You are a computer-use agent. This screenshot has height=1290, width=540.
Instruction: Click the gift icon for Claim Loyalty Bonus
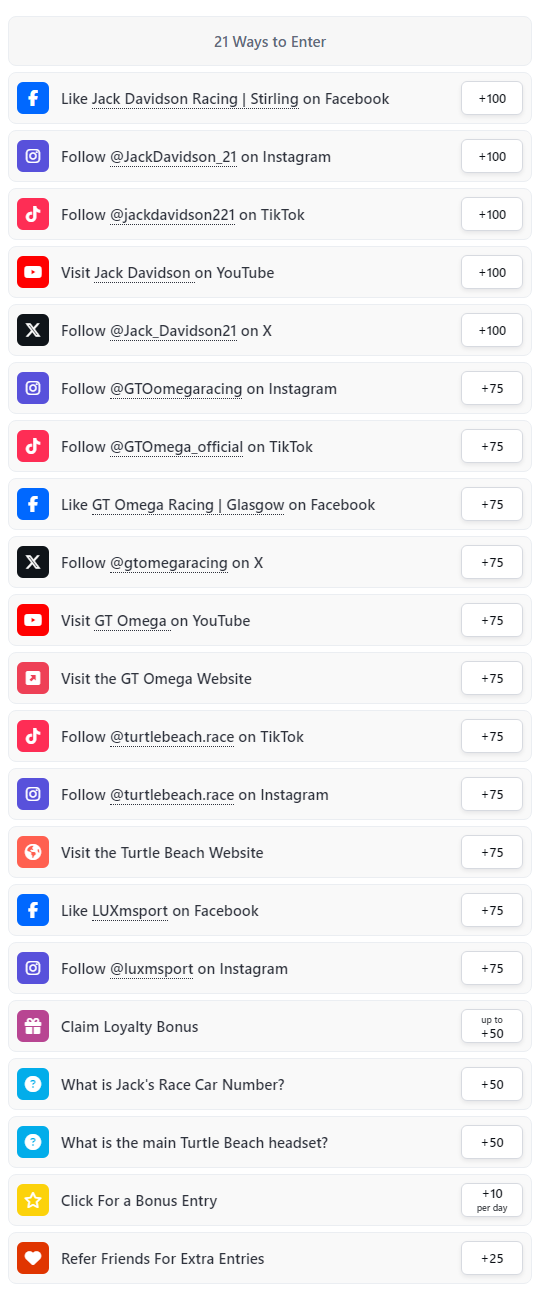coord(33,1027)
